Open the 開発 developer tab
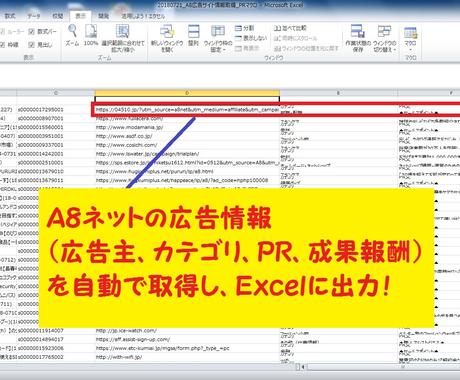Image resolution: width=460 pixels, height=380 pixels. coord(103,16)
